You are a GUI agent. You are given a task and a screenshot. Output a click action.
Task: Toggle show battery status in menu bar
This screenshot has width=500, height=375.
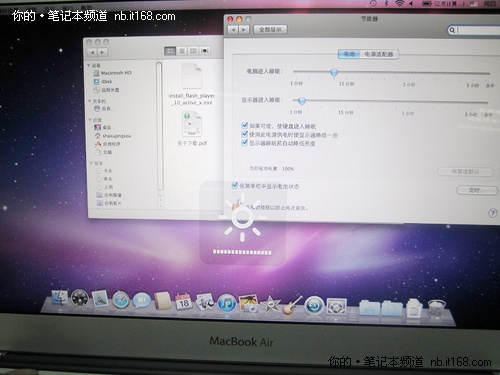click(235, 185)
